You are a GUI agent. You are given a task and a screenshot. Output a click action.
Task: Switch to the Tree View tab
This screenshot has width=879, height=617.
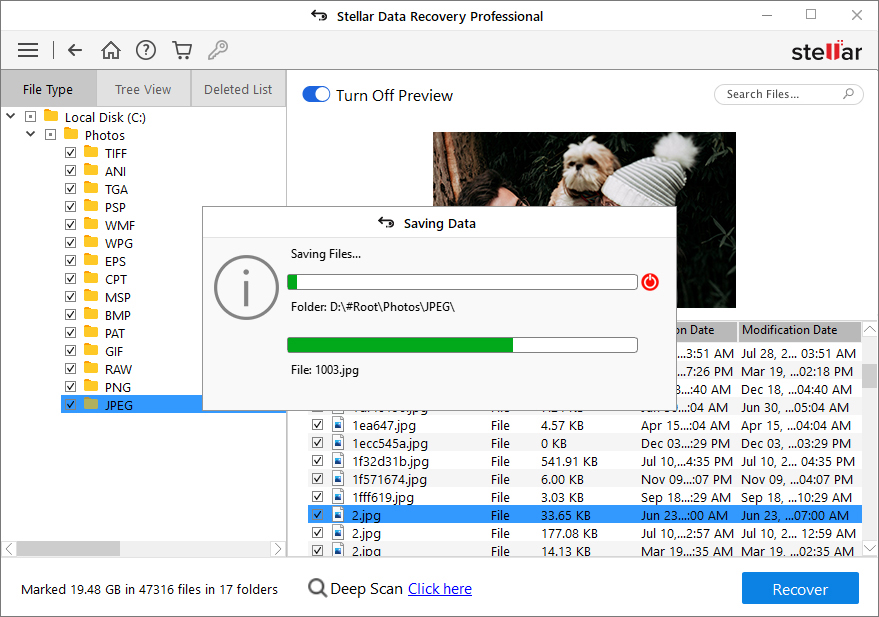coord(143,89)
